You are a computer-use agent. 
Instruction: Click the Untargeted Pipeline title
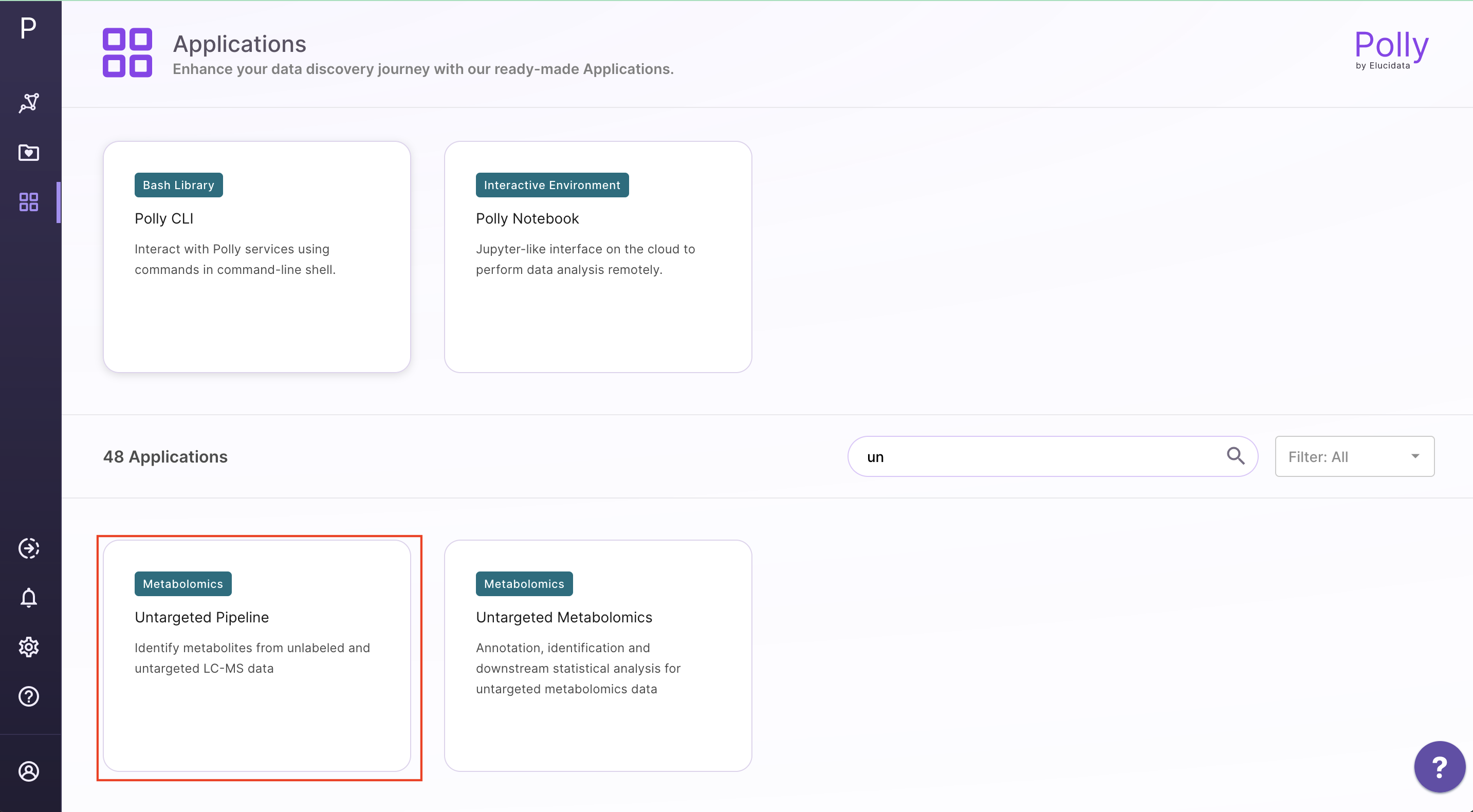202,617
